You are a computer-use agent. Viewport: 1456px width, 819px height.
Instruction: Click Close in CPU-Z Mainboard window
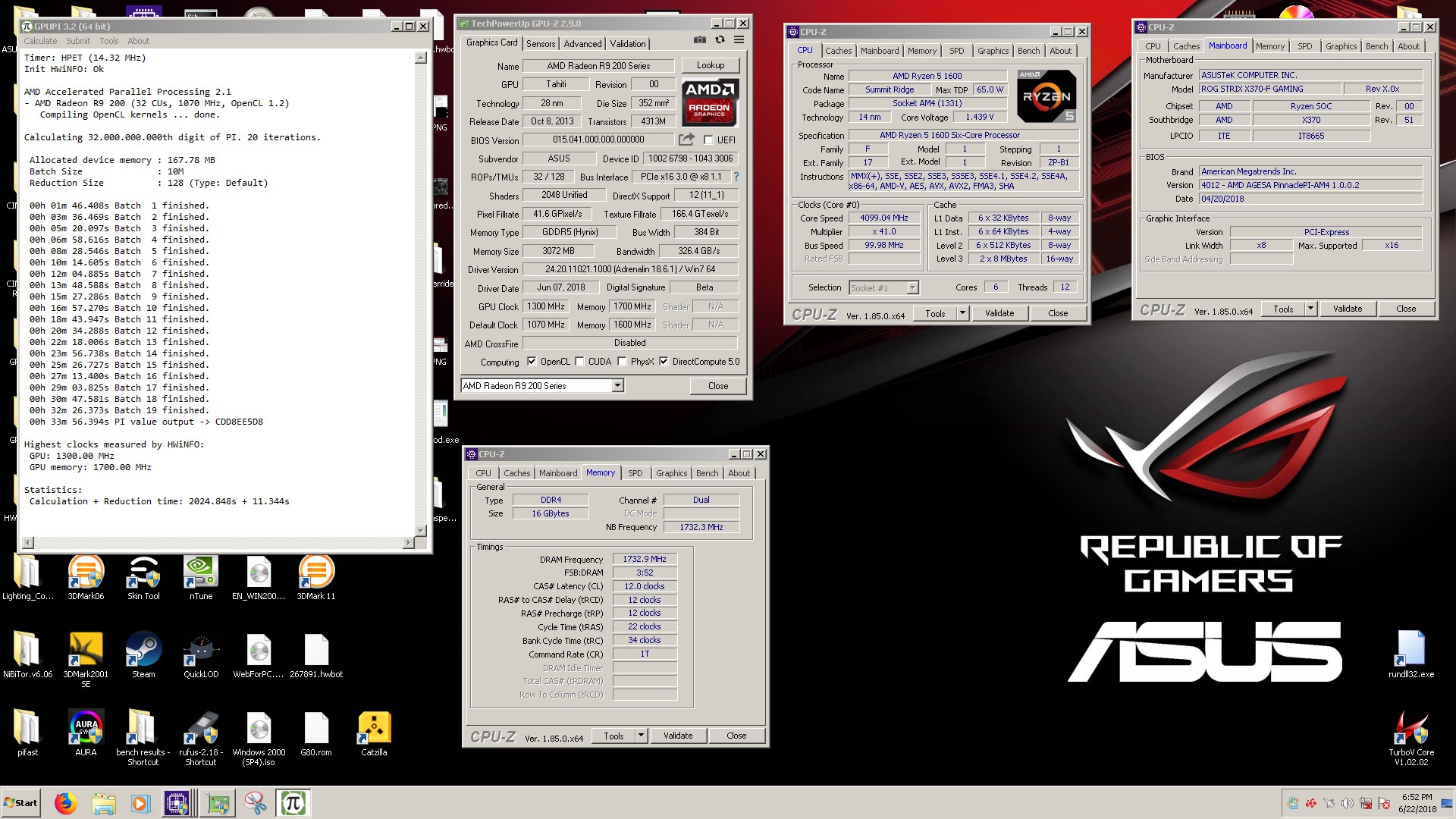click(1406, 309)
